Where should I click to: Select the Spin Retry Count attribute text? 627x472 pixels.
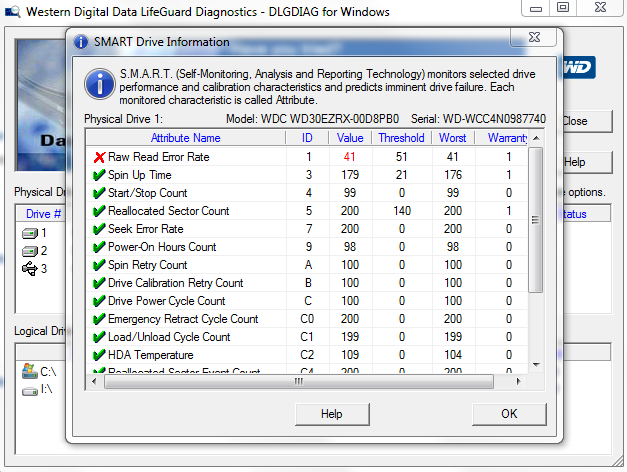click(x=148, y=265)
